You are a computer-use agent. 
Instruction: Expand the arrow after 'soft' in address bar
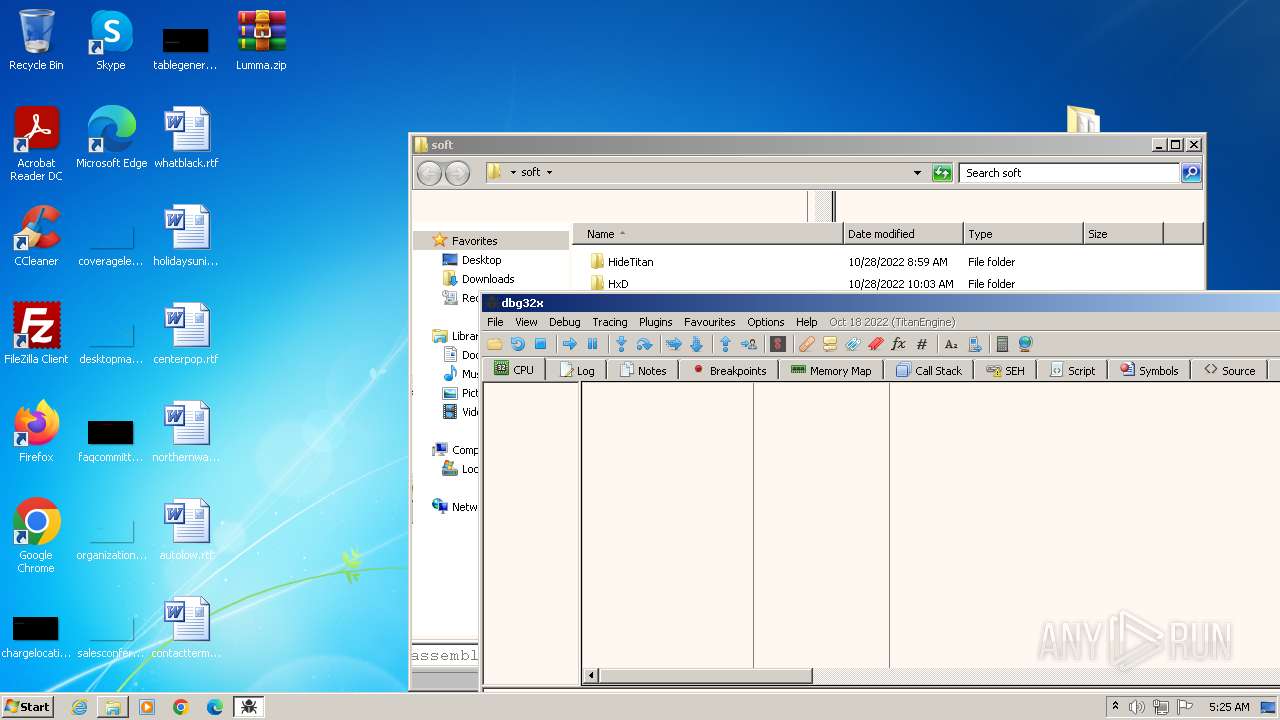click(x=549, y=173)
